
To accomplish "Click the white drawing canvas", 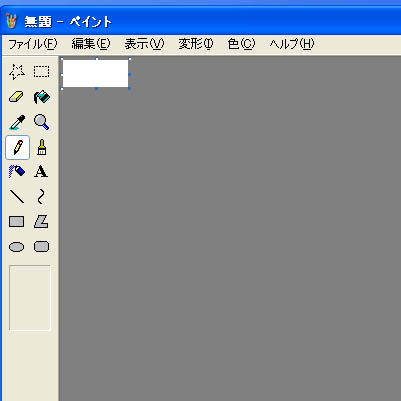I will point(95,73).
